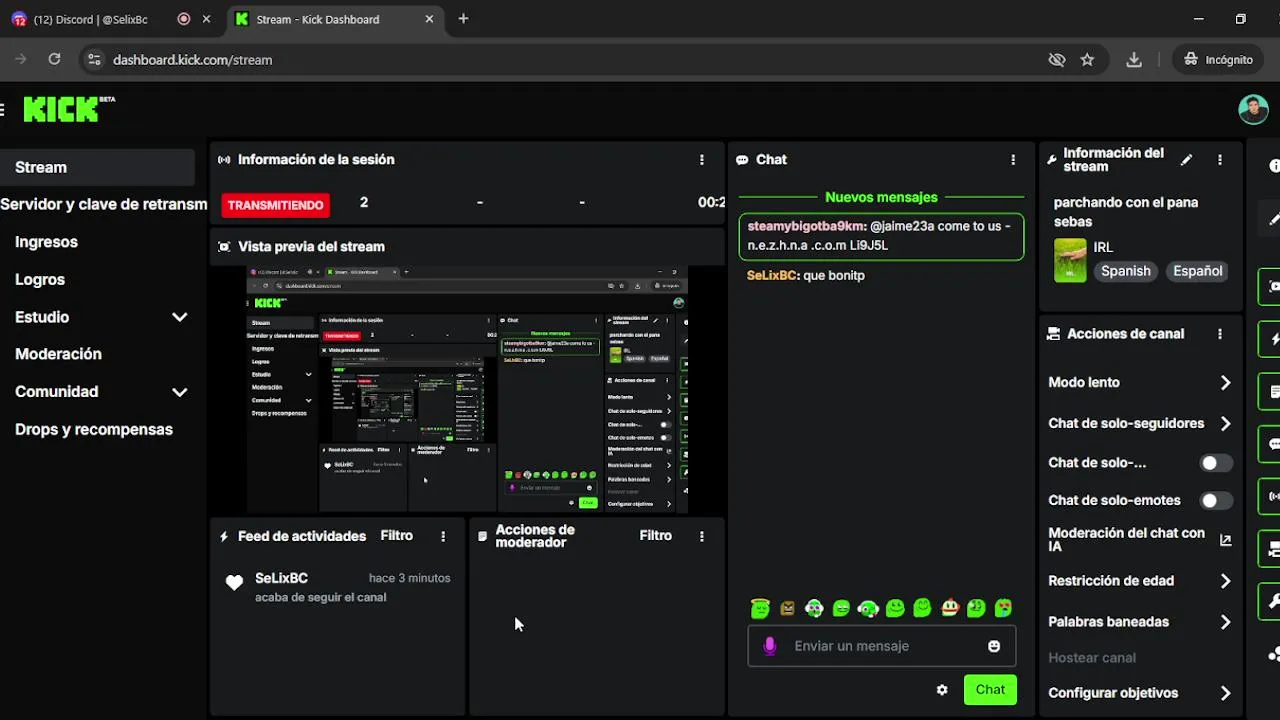Open the Acciones de moderador Filtro dropdown
1280x720 pixels.
(x=656, y=536)
